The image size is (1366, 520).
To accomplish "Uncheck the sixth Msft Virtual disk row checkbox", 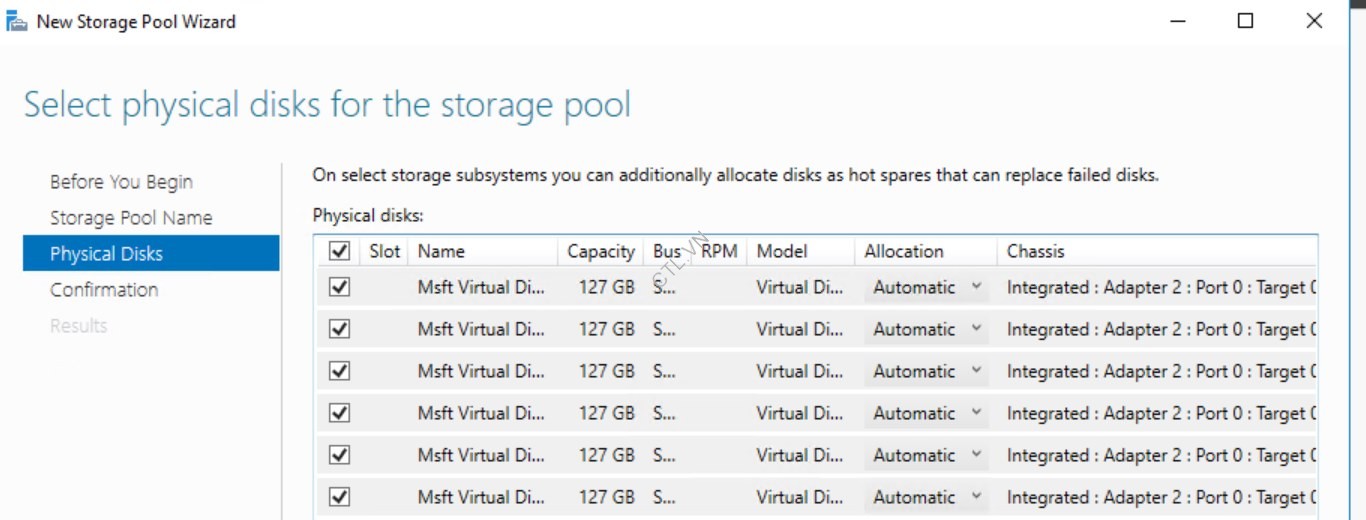I will (x=340, y=497).
